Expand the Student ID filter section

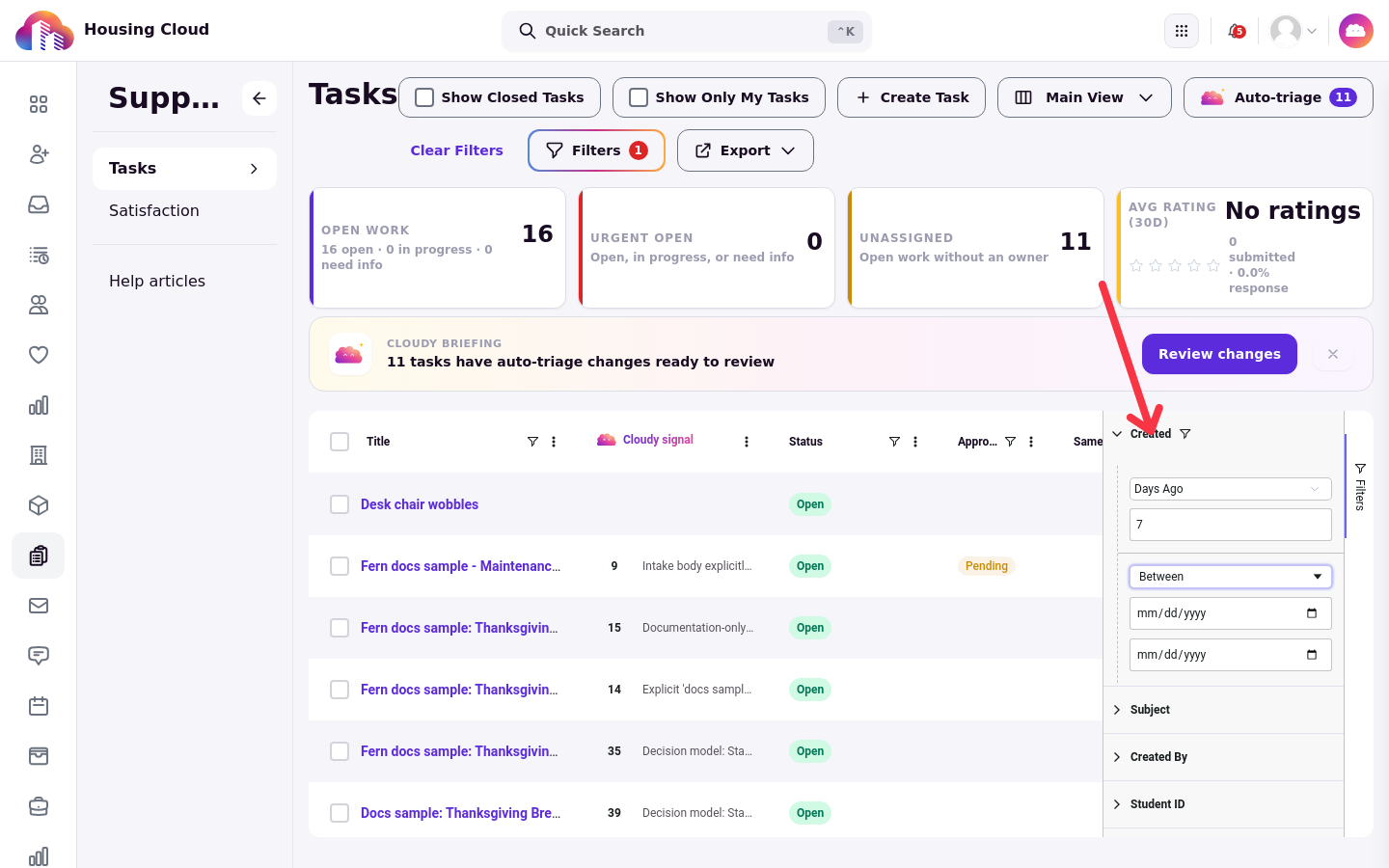[x=1223, y=804]
